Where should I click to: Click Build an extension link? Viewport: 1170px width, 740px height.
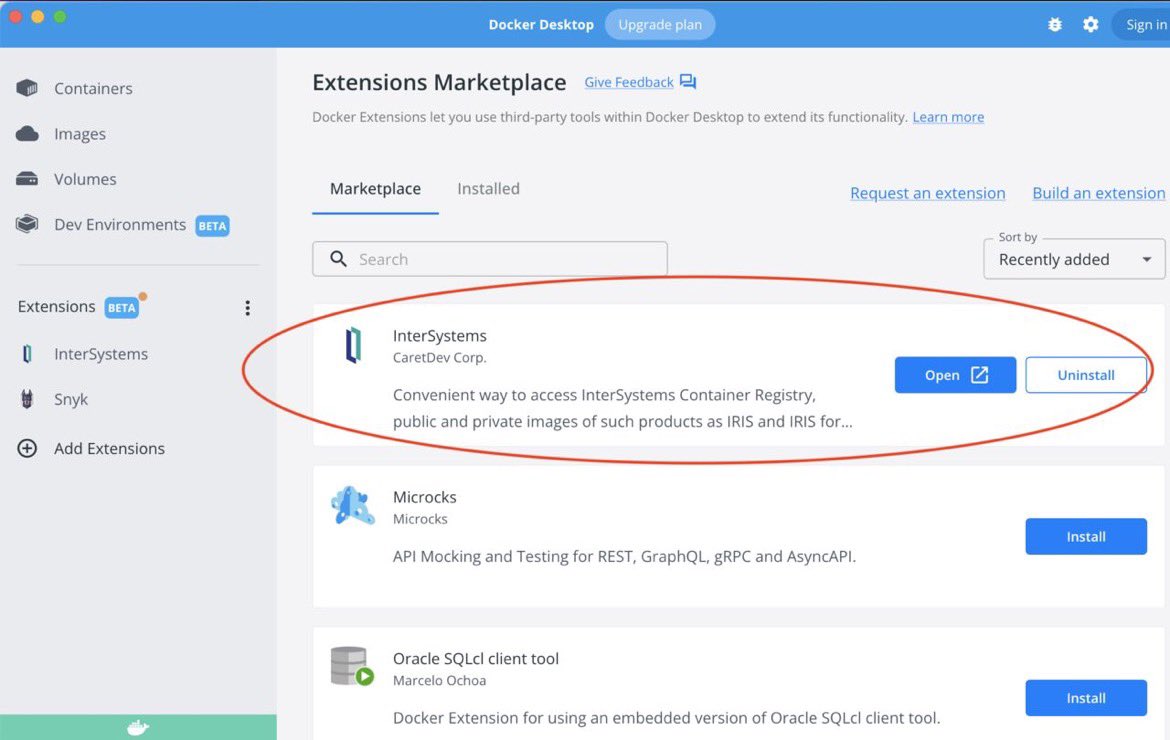pos(1098,193)
